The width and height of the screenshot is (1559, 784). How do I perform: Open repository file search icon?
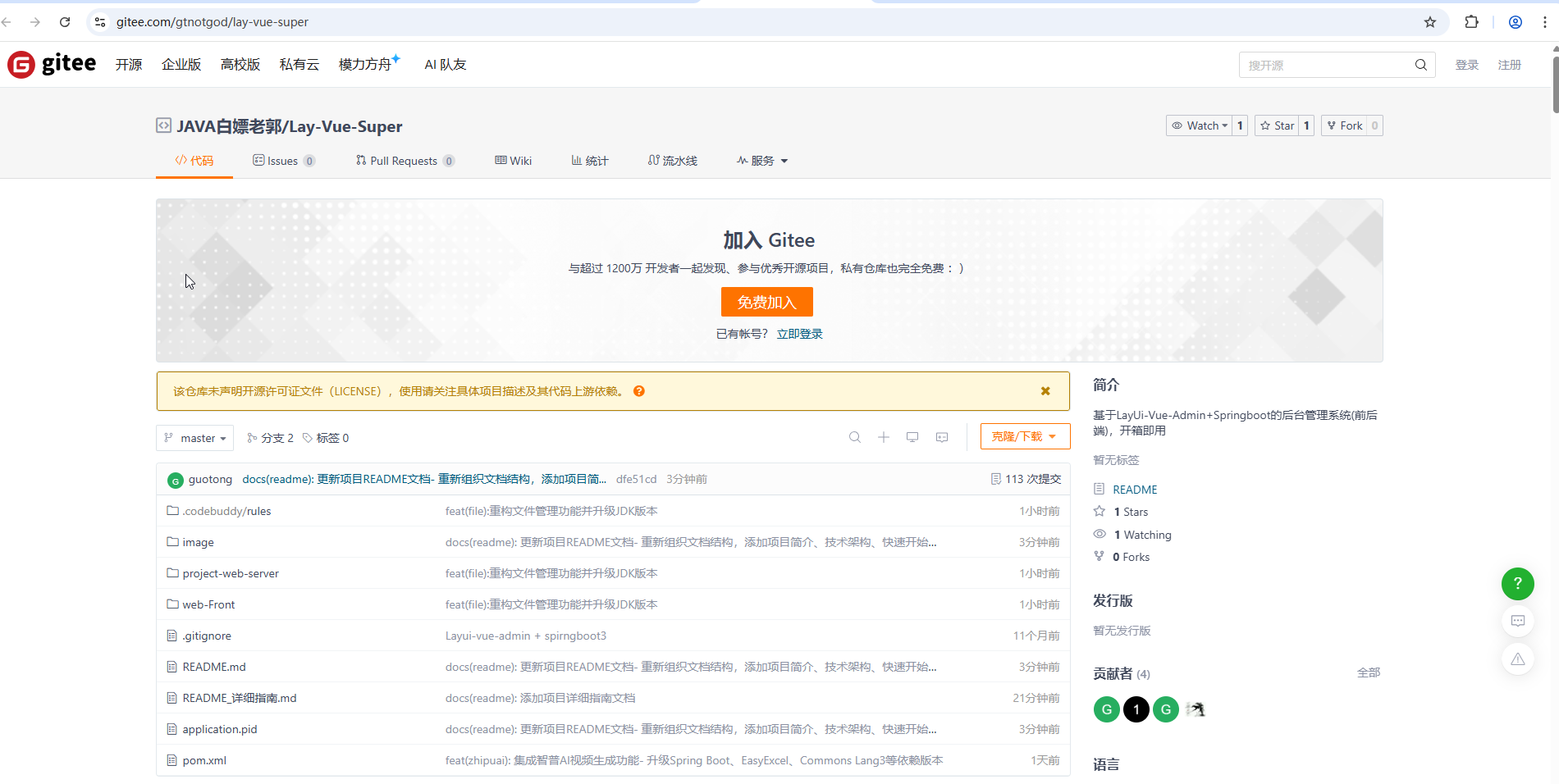point(854,437)
